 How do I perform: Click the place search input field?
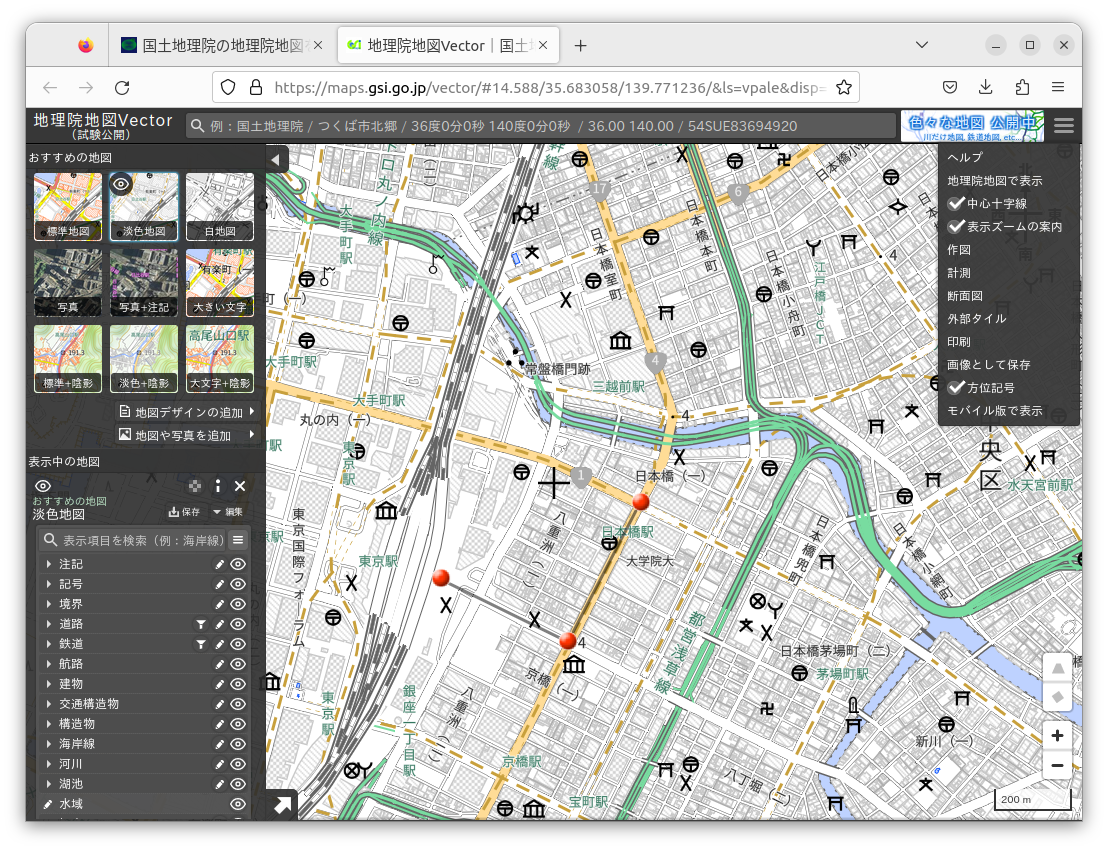pos(541,126)
